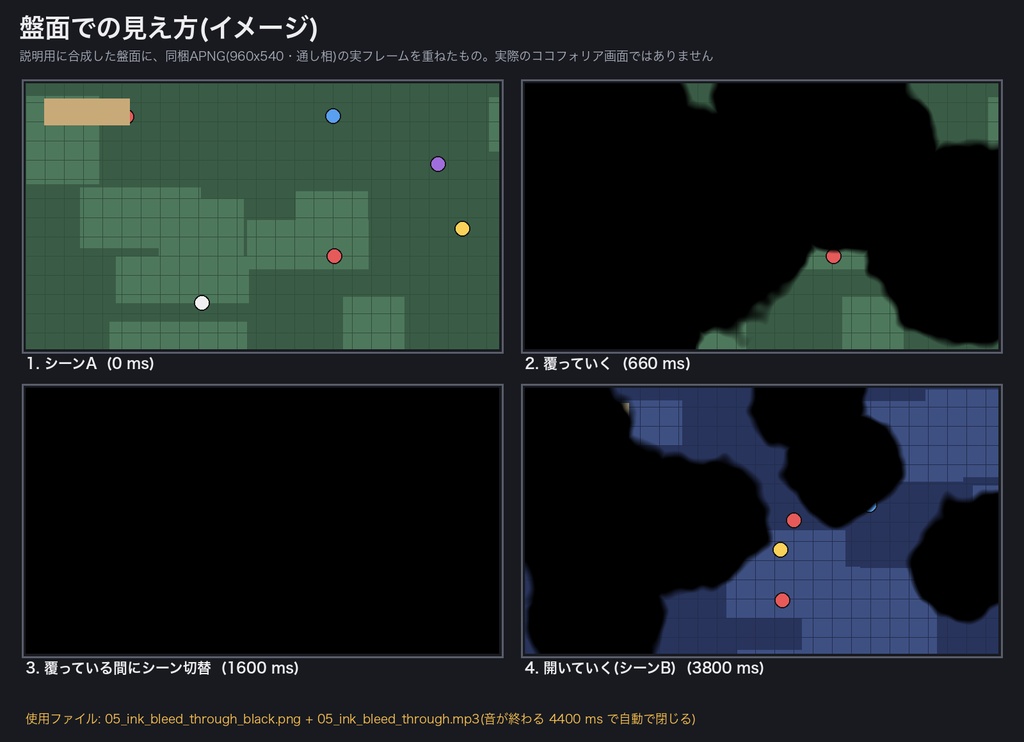Screen dimensions: 1024x742
Task: Click the yellow token in the Scene A panel
Action: click(x=462, y=229)
